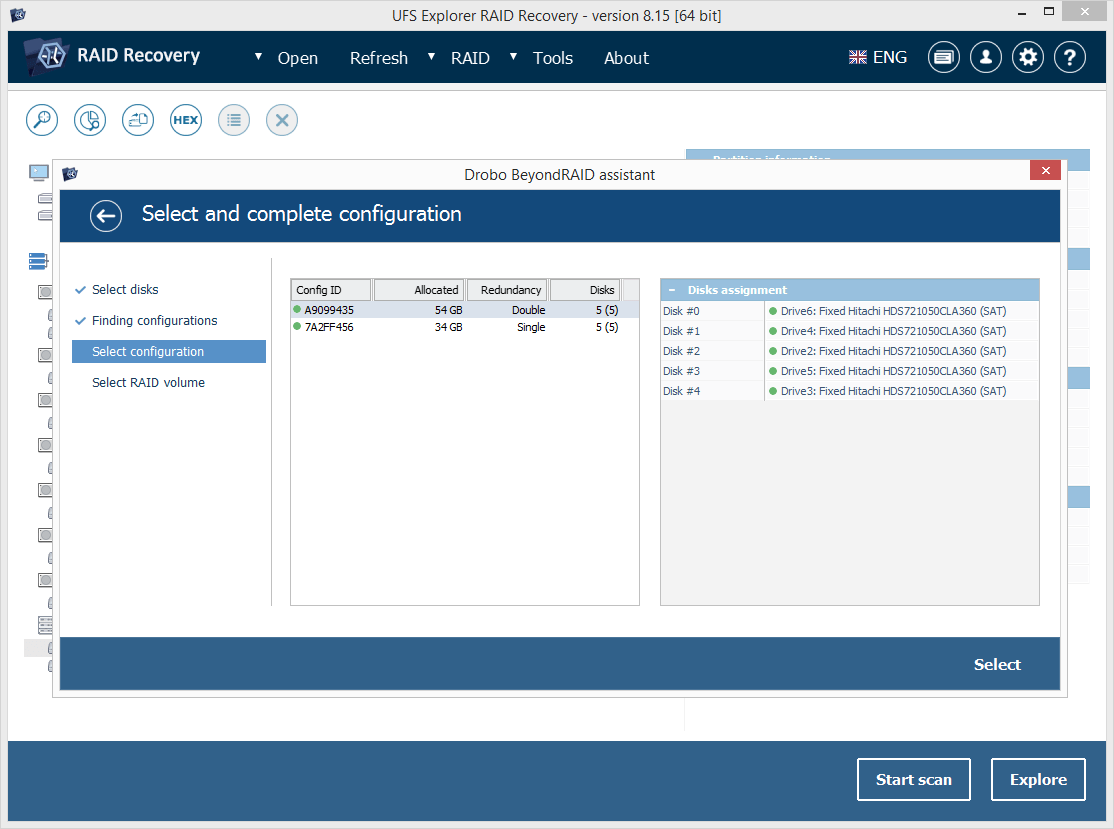Open the Open menu

point(298,58)
